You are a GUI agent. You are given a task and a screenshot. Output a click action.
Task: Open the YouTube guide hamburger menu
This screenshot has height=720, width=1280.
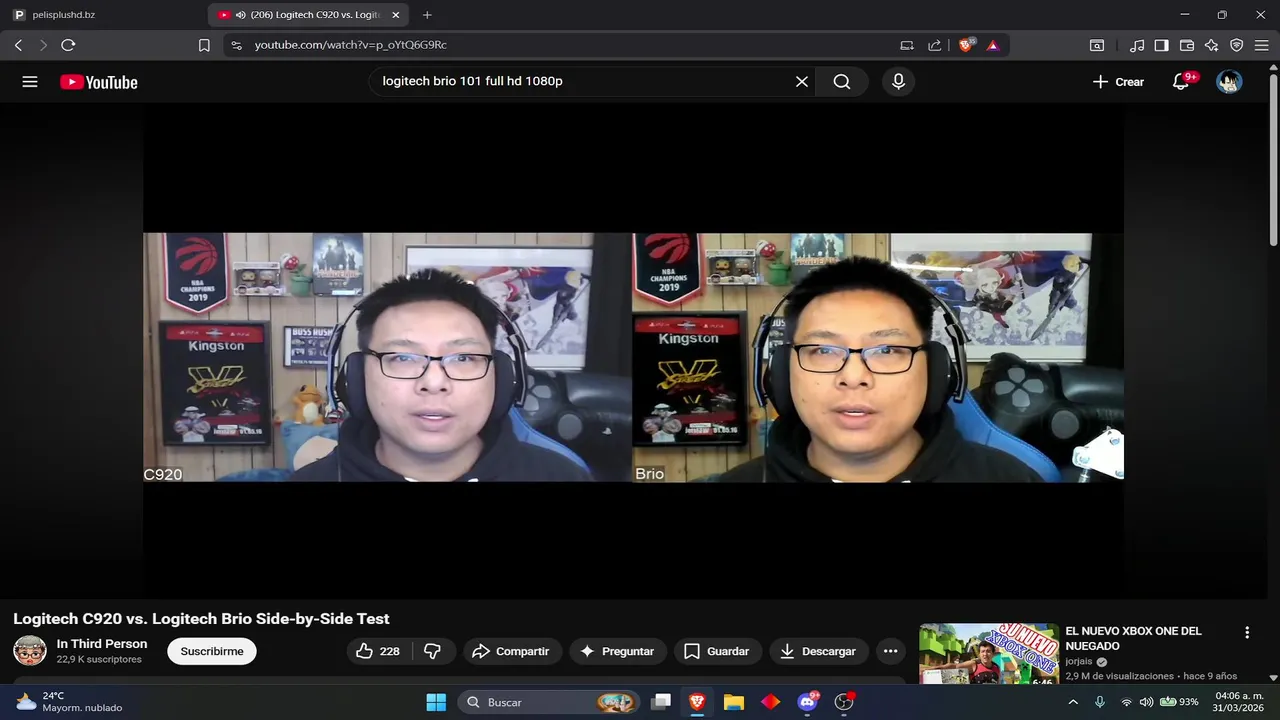30,82
